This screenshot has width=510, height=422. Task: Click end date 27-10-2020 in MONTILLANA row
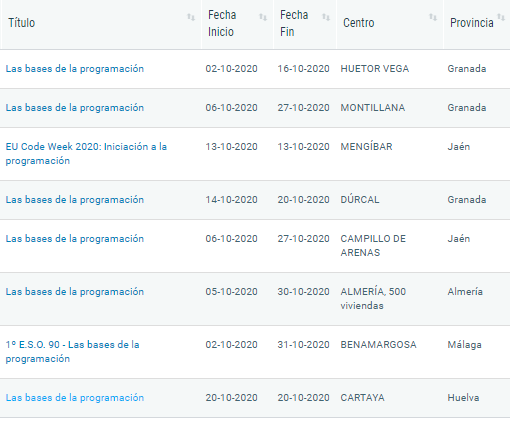[x=303, y=108]
